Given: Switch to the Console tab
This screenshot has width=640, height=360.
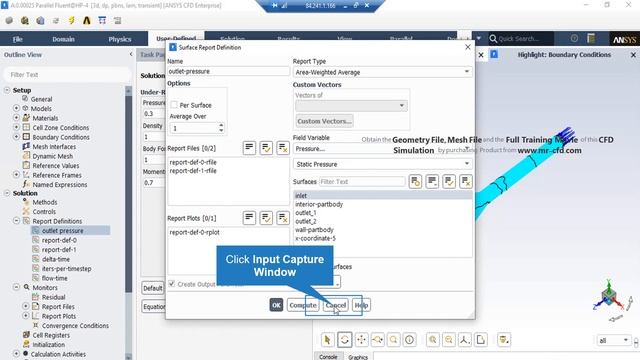Looking at the screenshot, I should coord(328,357).
